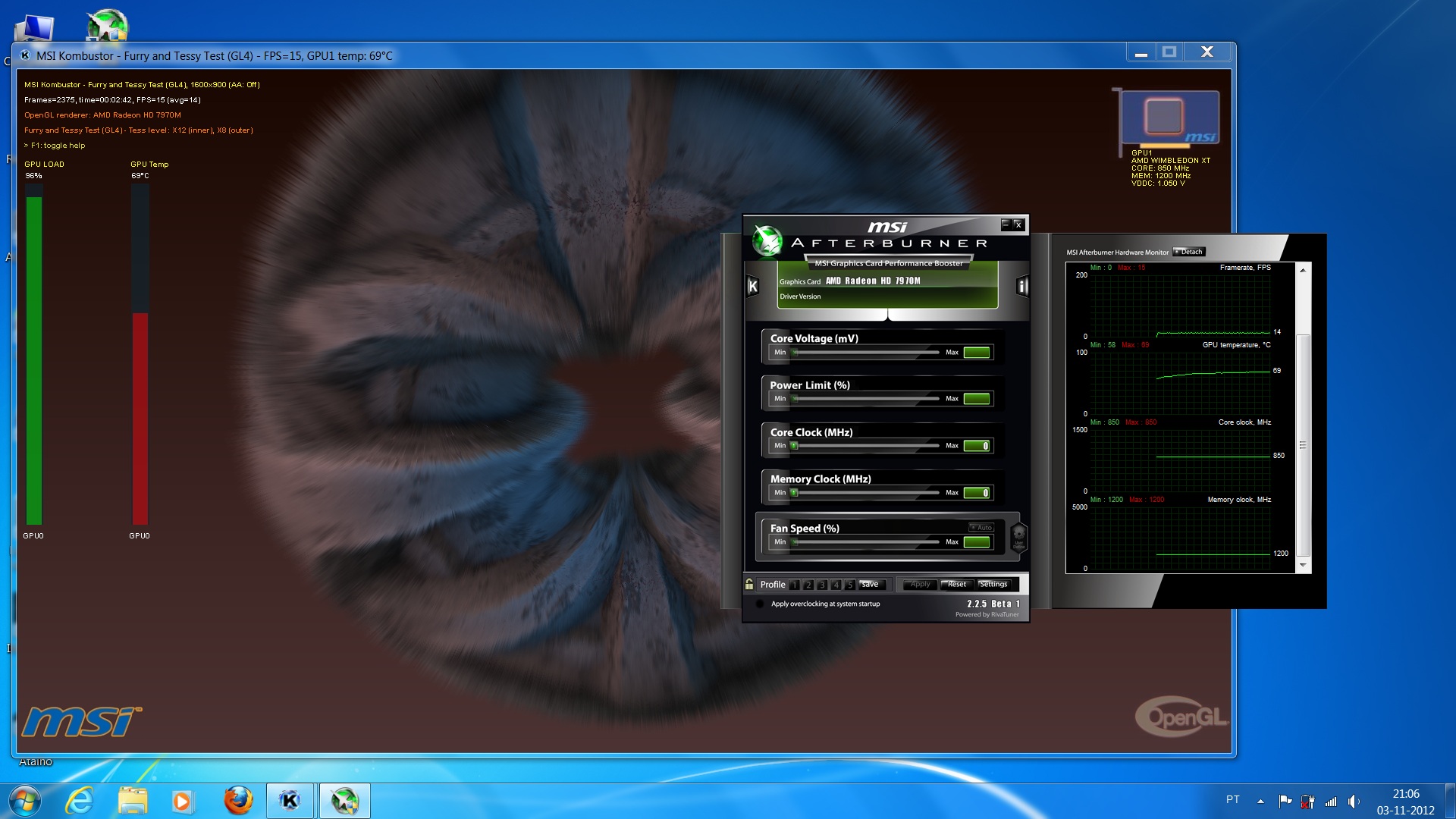Click the Memory Clock slider handle
Image resolution: width=1456 pixels, height=819 pixels.
tap(794, 493)
